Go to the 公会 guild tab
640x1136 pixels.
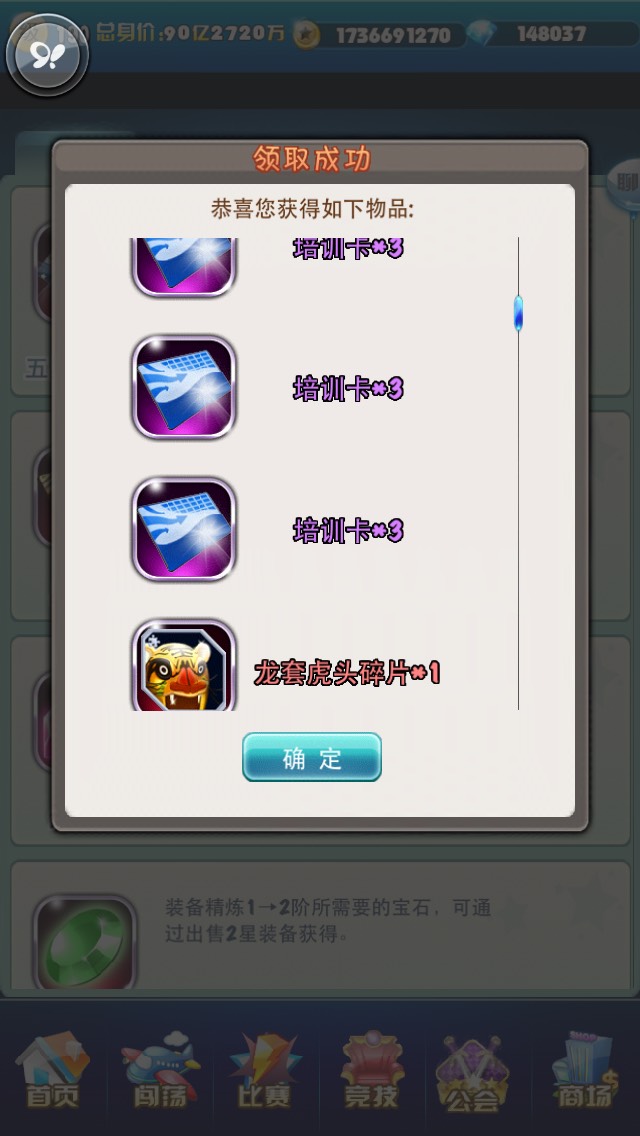point(473,1071)
